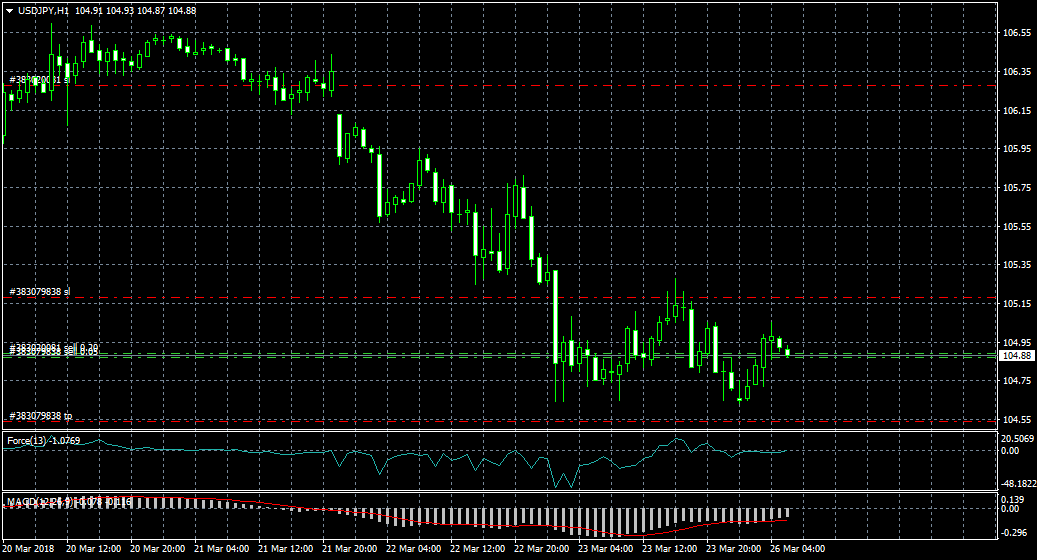Click the 21 Mar 12:00 time label
This screenshot has height=560, width=1037.
point(285,549)
